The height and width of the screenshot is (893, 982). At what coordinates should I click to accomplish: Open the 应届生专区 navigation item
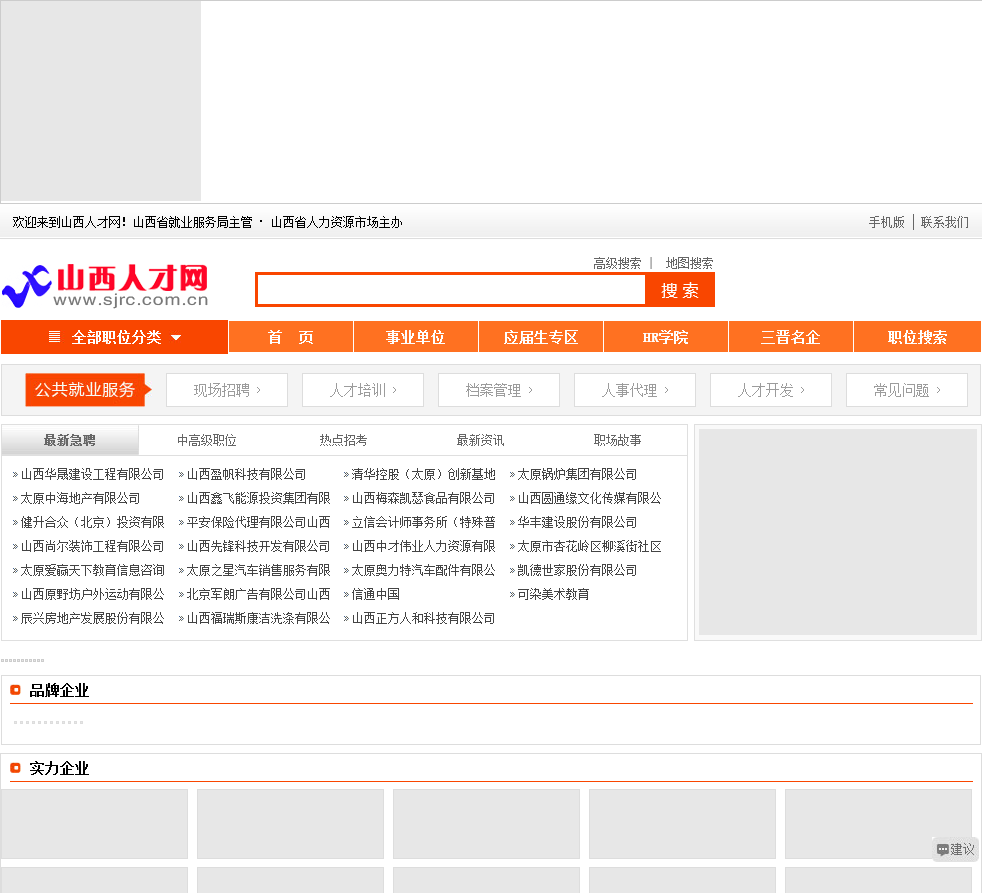click(541, 338)
